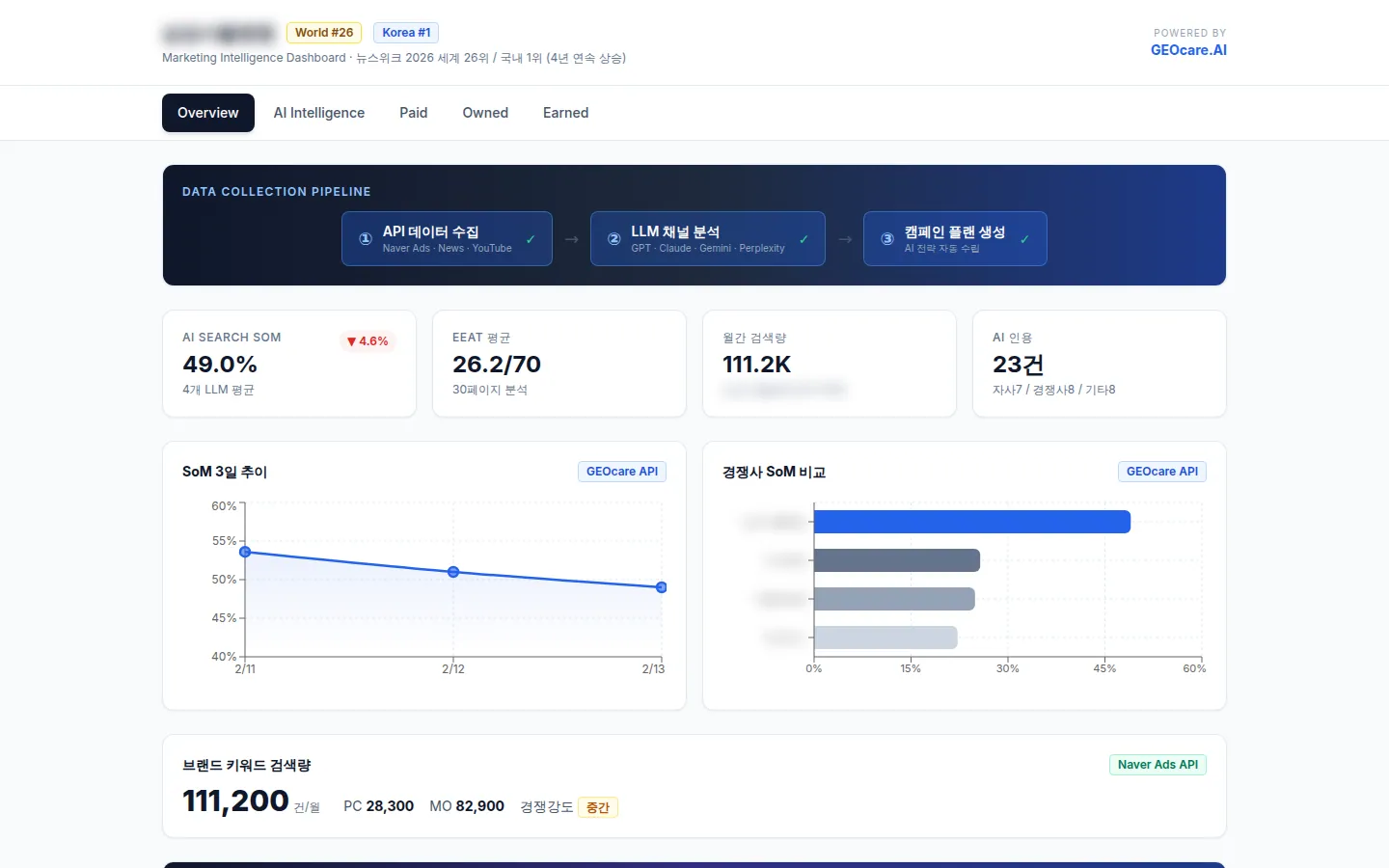Open the Paid tab
The image size is (1389, 868).
coord(414,113)
